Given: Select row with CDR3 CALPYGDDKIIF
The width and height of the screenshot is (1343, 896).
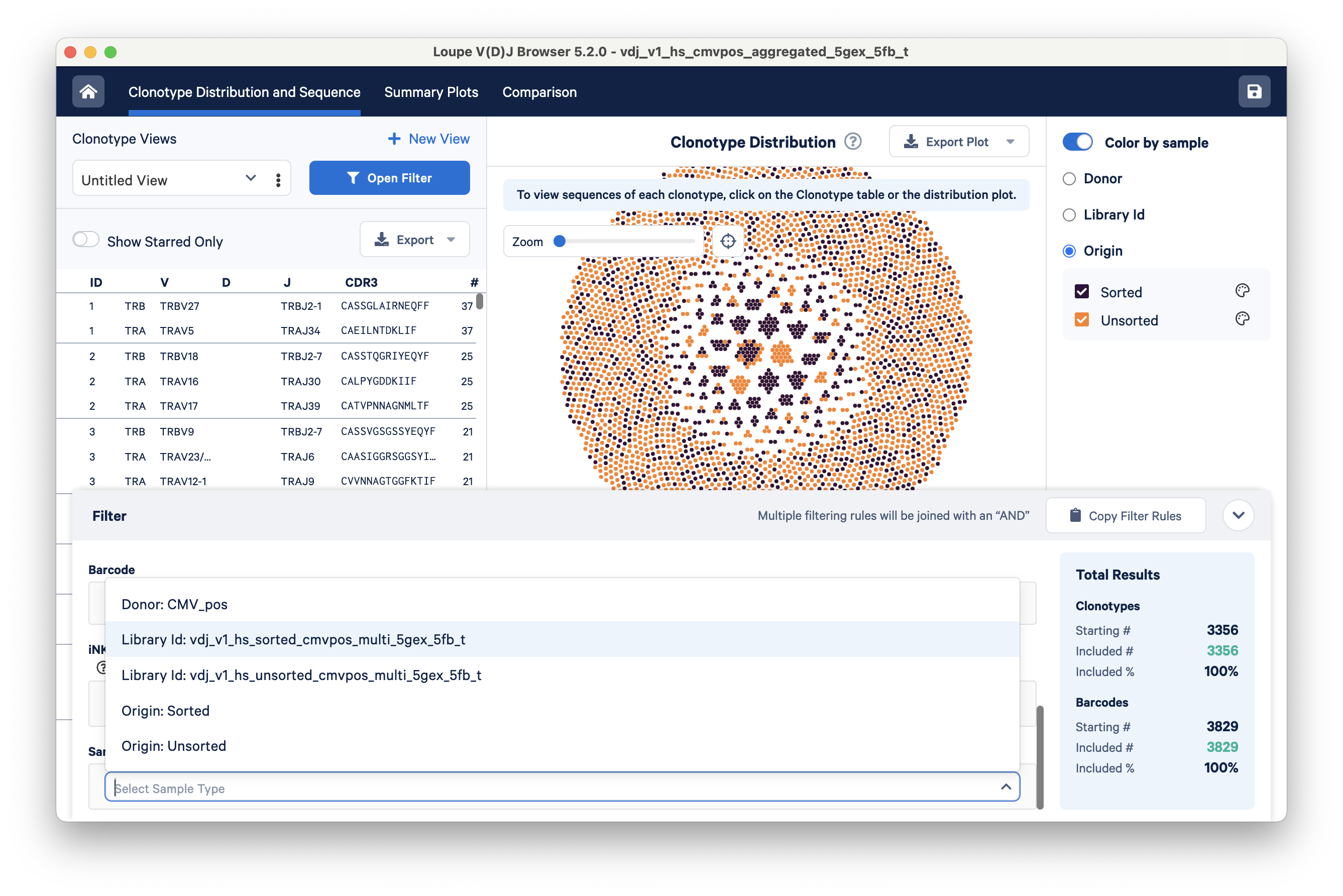Looking at the screenshot, I should tap(266, 381).
